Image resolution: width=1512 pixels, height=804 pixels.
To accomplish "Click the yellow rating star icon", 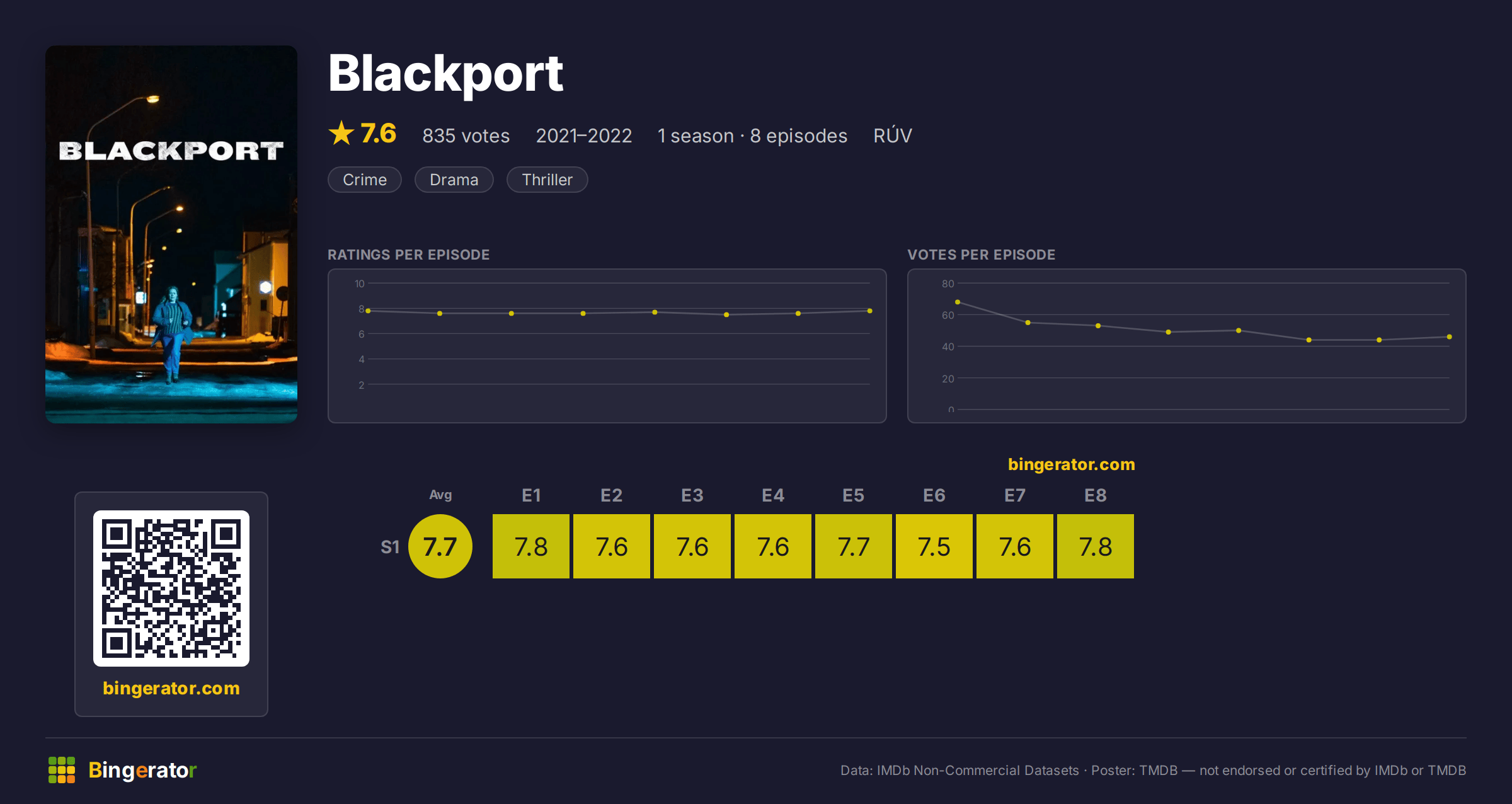I will pos(341,134).
